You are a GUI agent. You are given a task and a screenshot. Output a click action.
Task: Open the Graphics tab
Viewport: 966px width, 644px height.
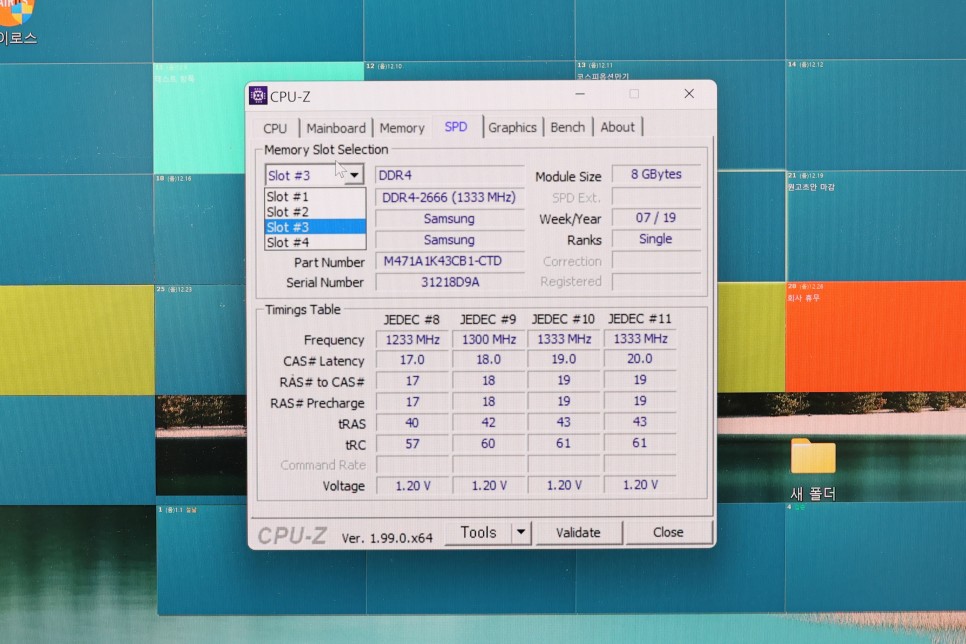(x=512, y=128)
